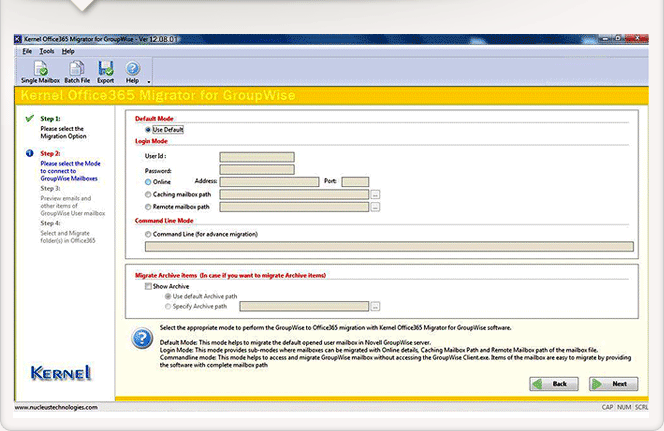Click www.nucleustechnologies.com in status bar

[x=56, y=407]
